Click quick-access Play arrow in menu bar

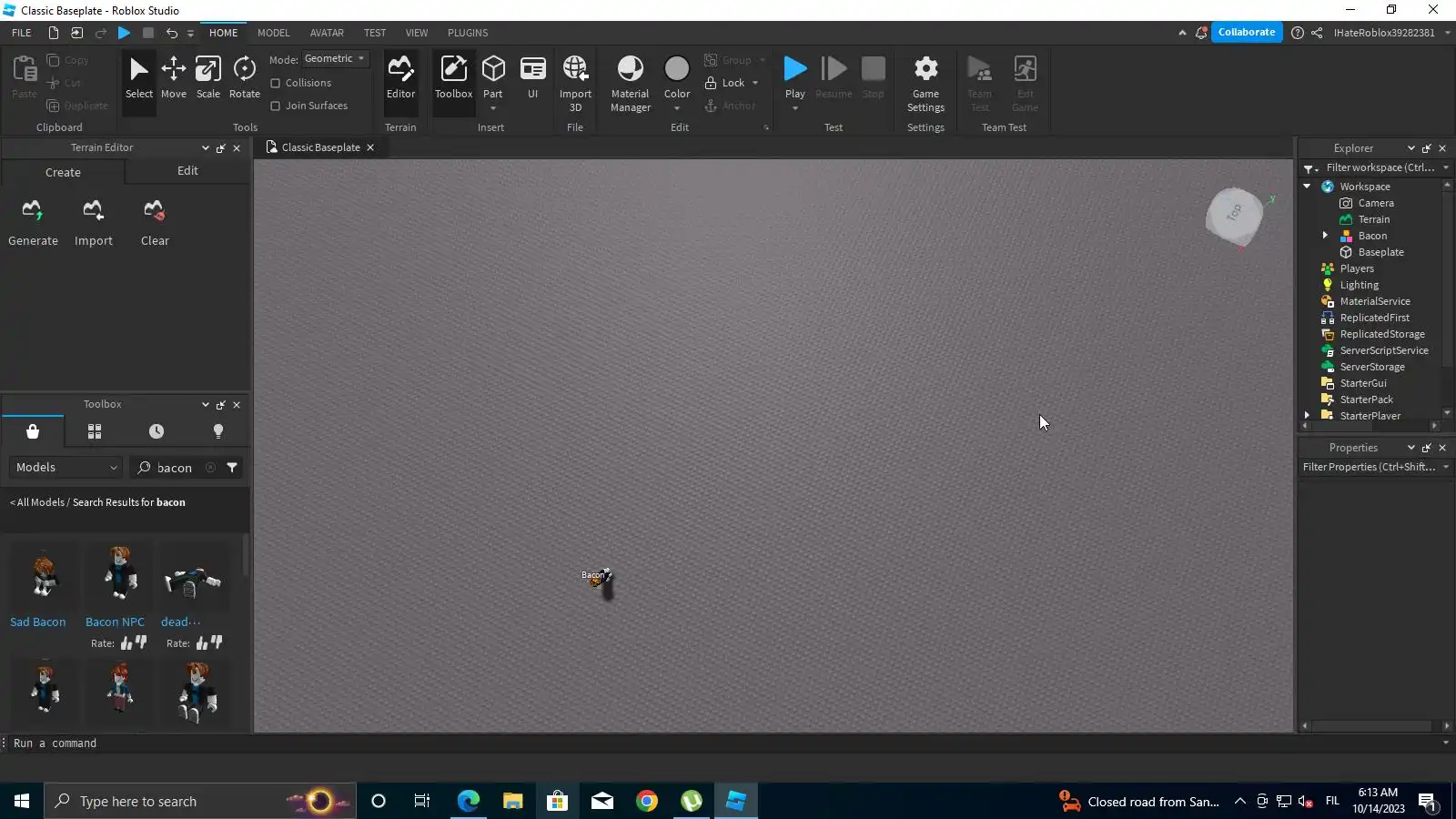pyautogui.click(x=125, y=33)
